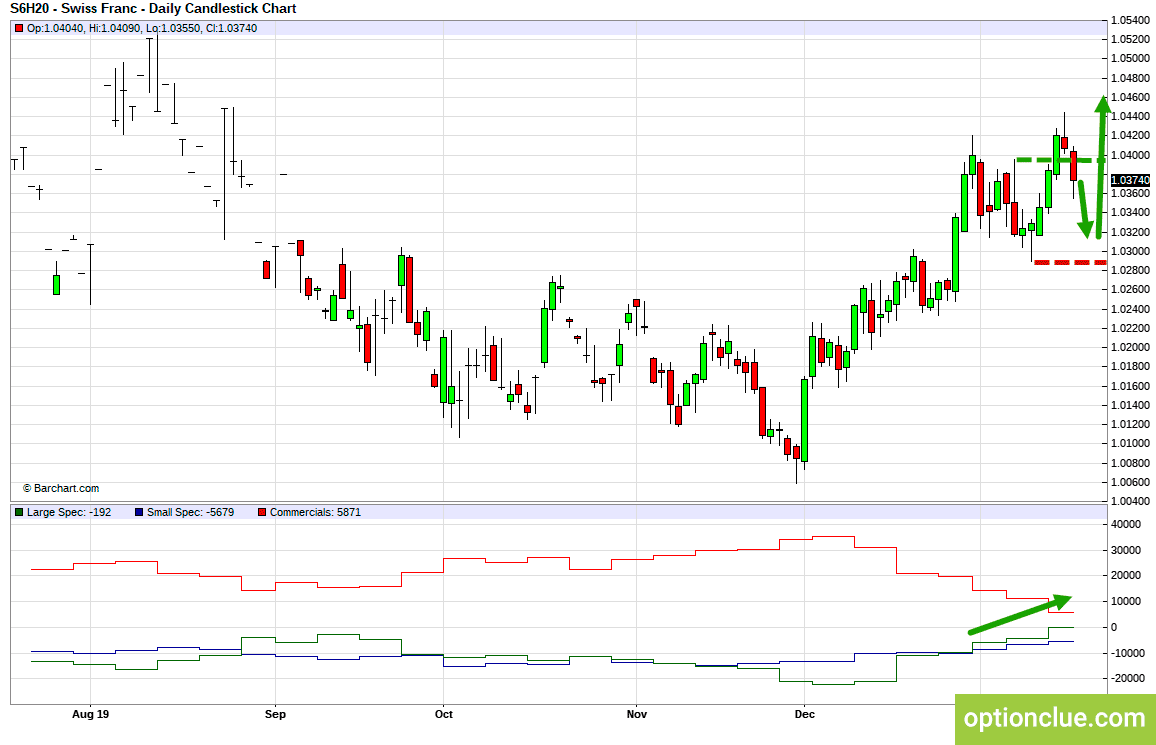Viewport: 1156px width, 745px height.
Task: Click the 1.02400 price axis label
Action: point(1130,309)
